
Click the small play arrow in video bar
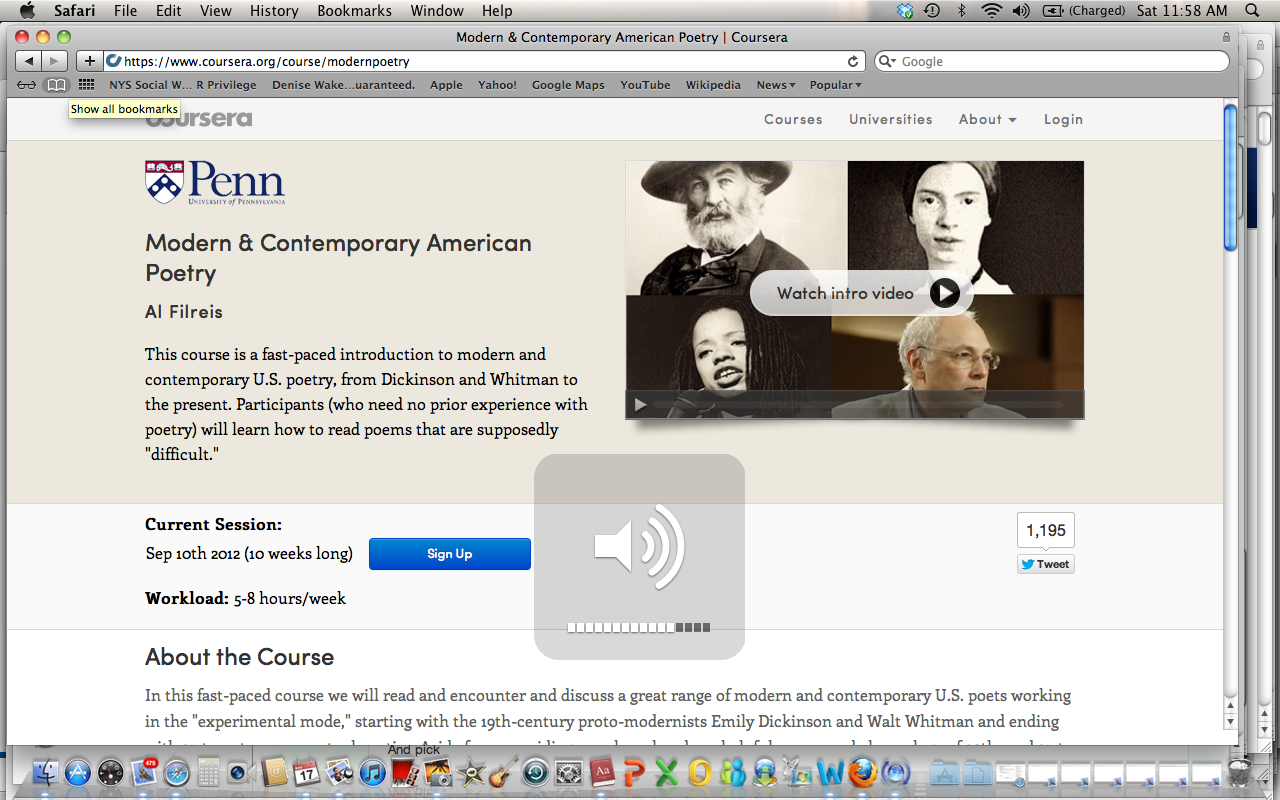pyautogui.click(x=641, y=405)
